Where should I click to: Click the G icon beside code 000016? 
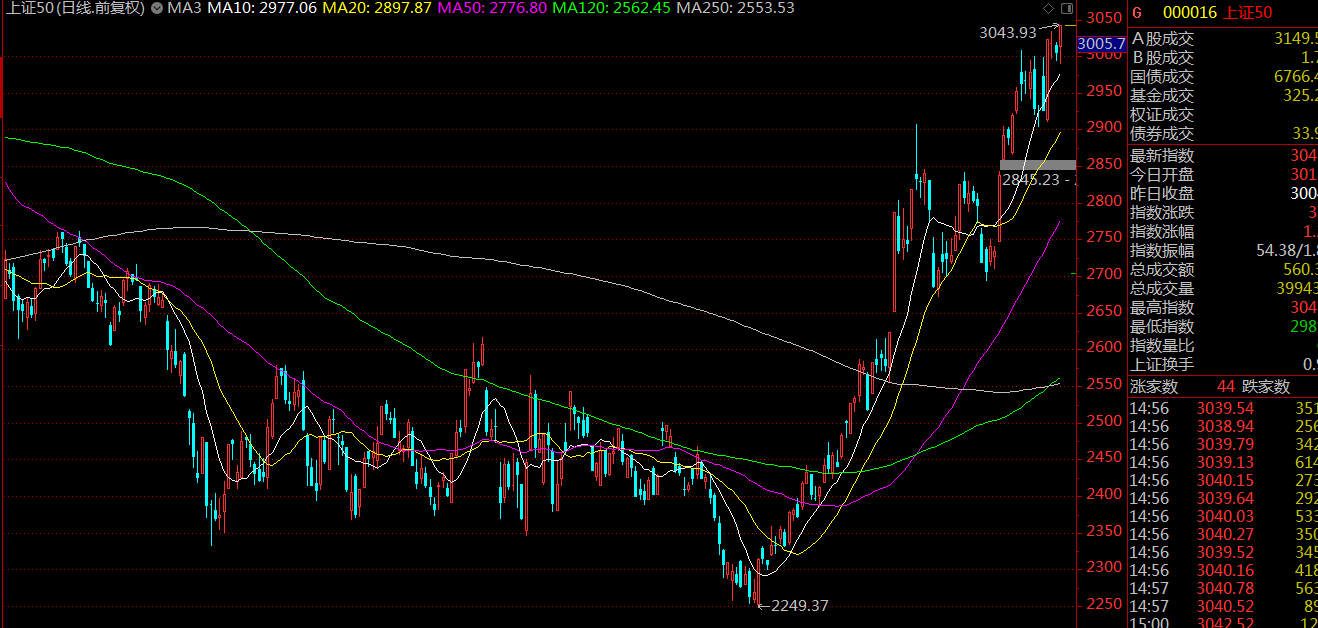tap(1136, 12)
